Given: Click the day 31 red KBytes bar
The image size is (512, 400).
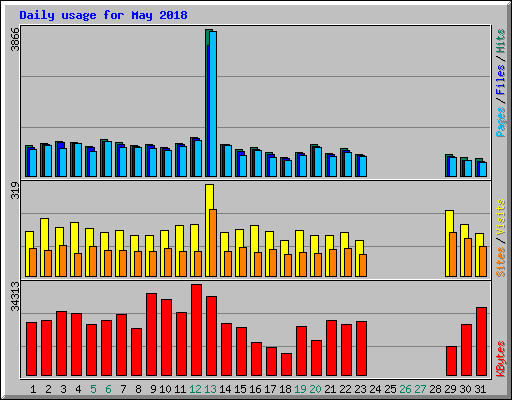Looking at the screenshot, I should [x=481, y=342].
